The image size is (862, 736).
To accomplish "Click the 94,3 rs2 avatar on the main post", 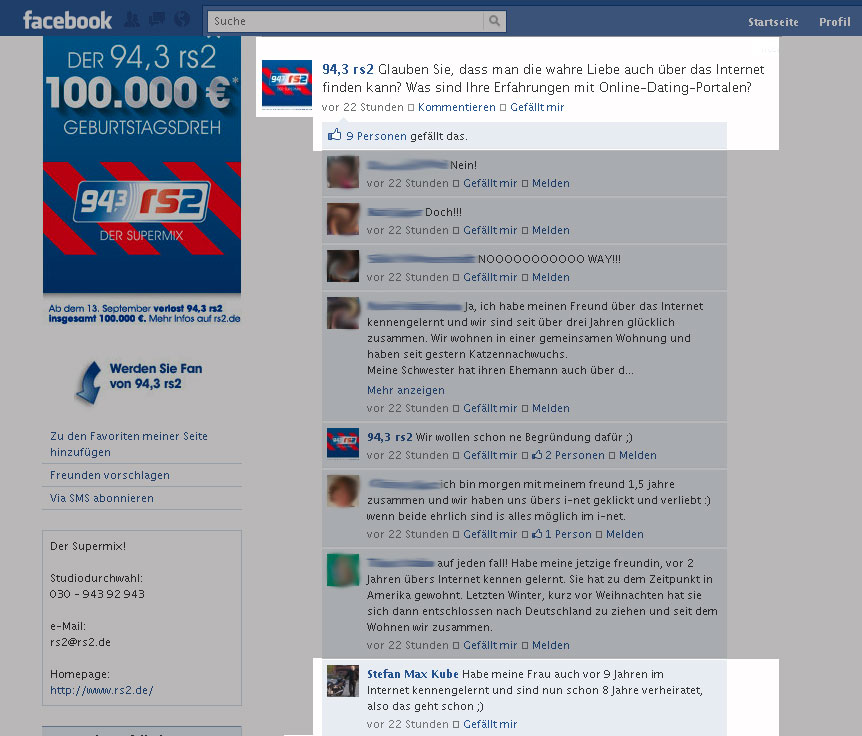I will 286,84.
